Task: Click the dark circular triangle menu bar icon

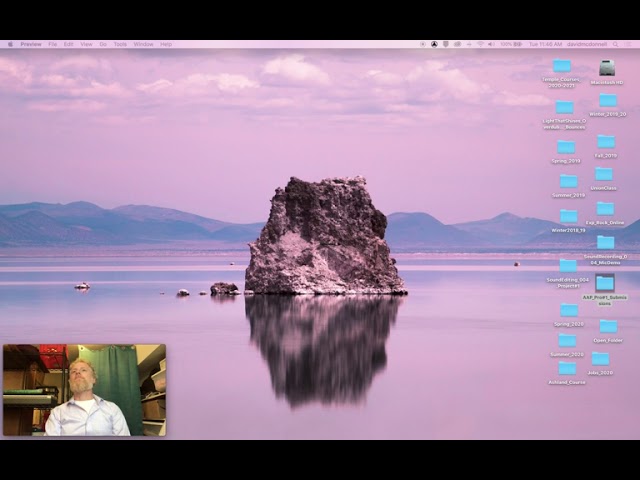Action: point(434,44)
